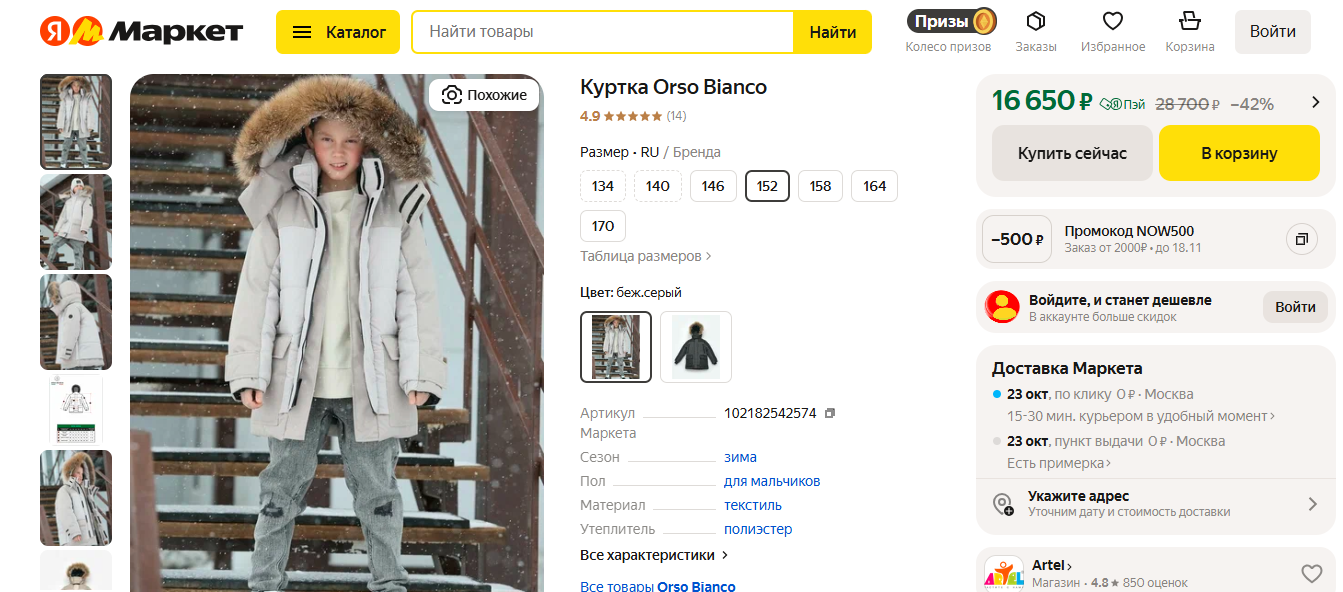1343x592 pixels.
Task: Open Favorites (Избранное) heart icon
Action: [1112, 22]
